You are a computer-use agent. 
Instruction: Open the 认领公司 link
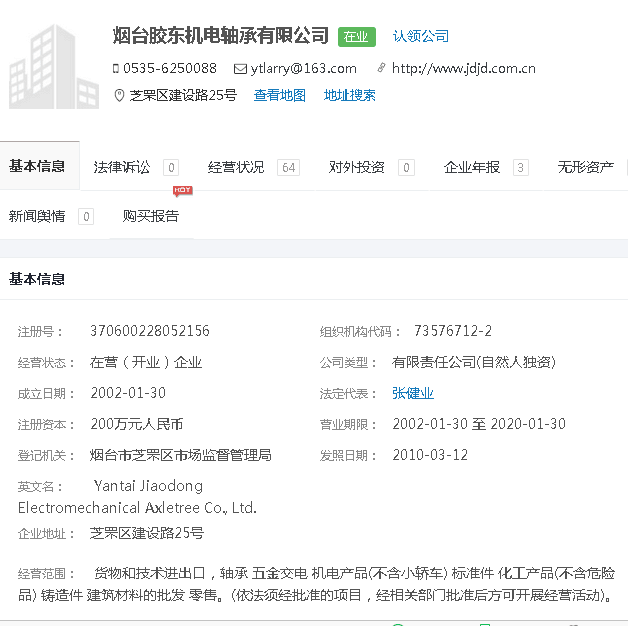point(420,37)
